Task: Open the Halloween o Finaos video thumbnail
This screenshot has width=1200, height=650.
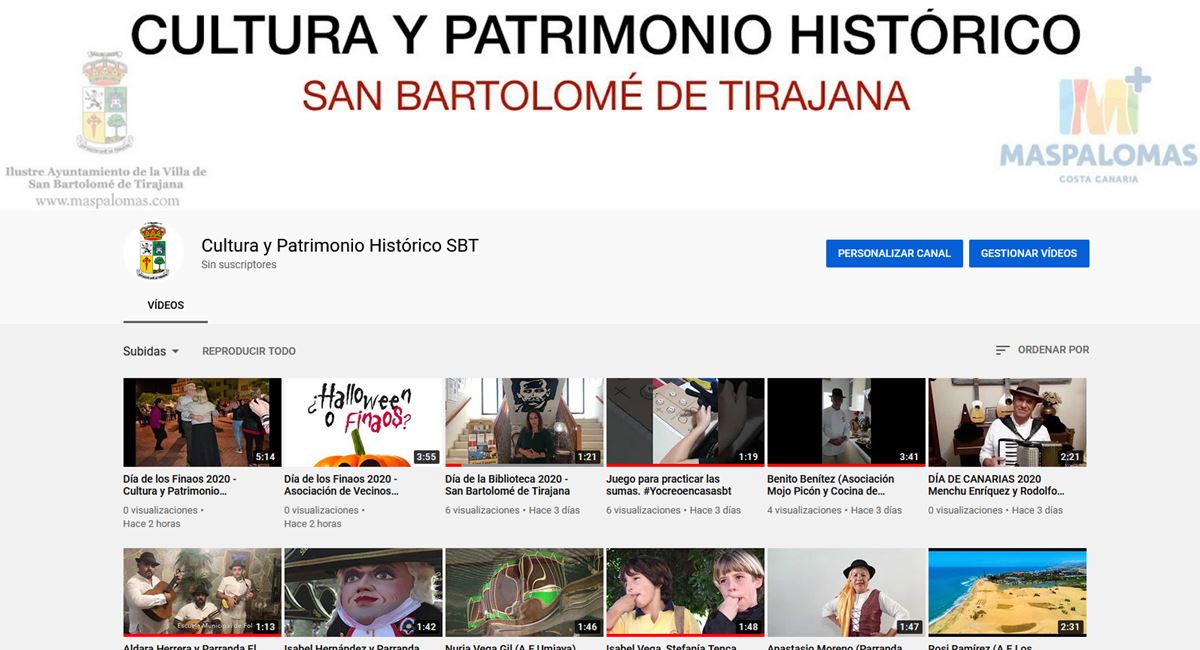Action: coord(363,422)
